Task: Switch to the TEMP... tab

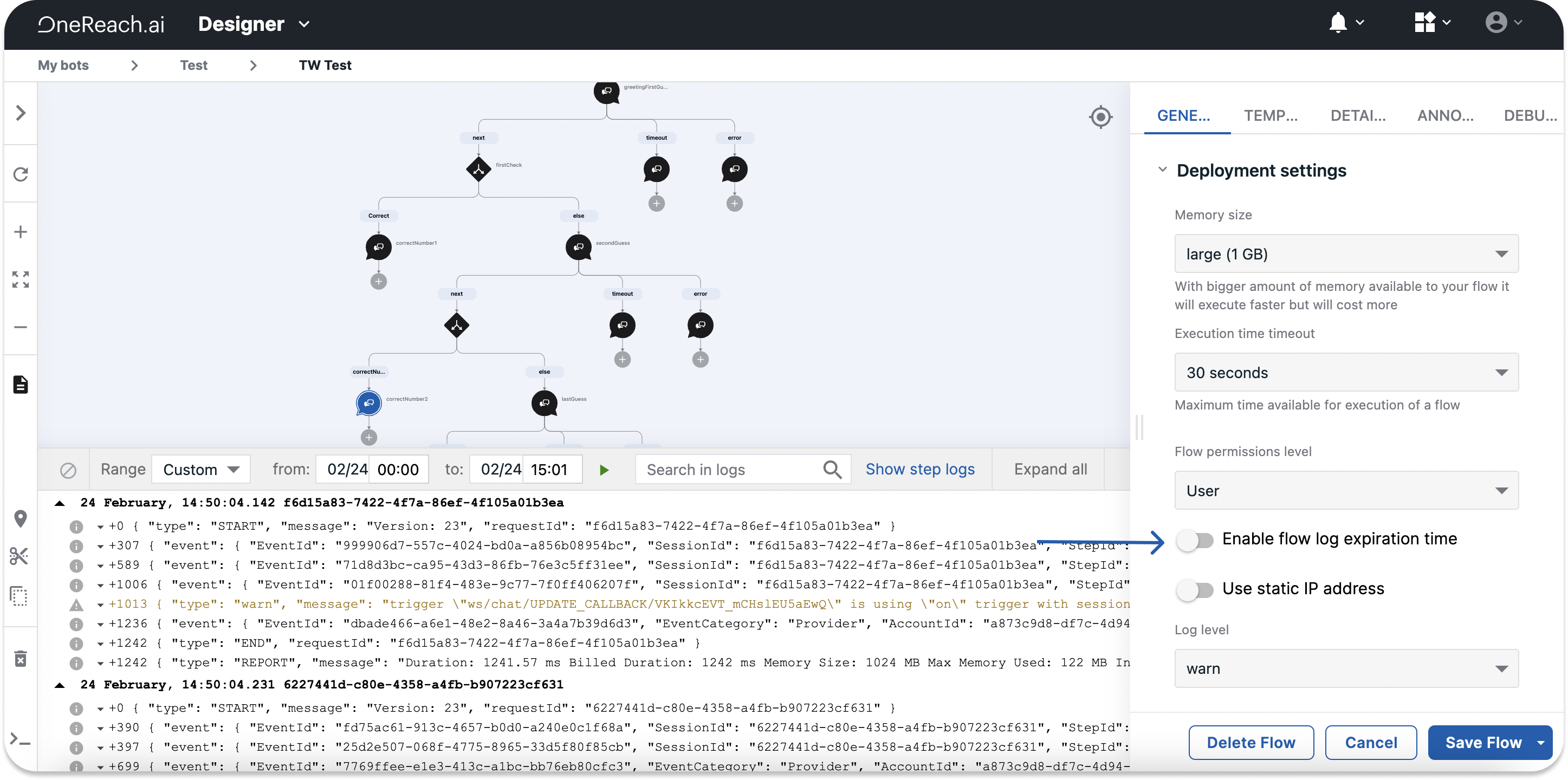Action: [x=1271, y=115]
